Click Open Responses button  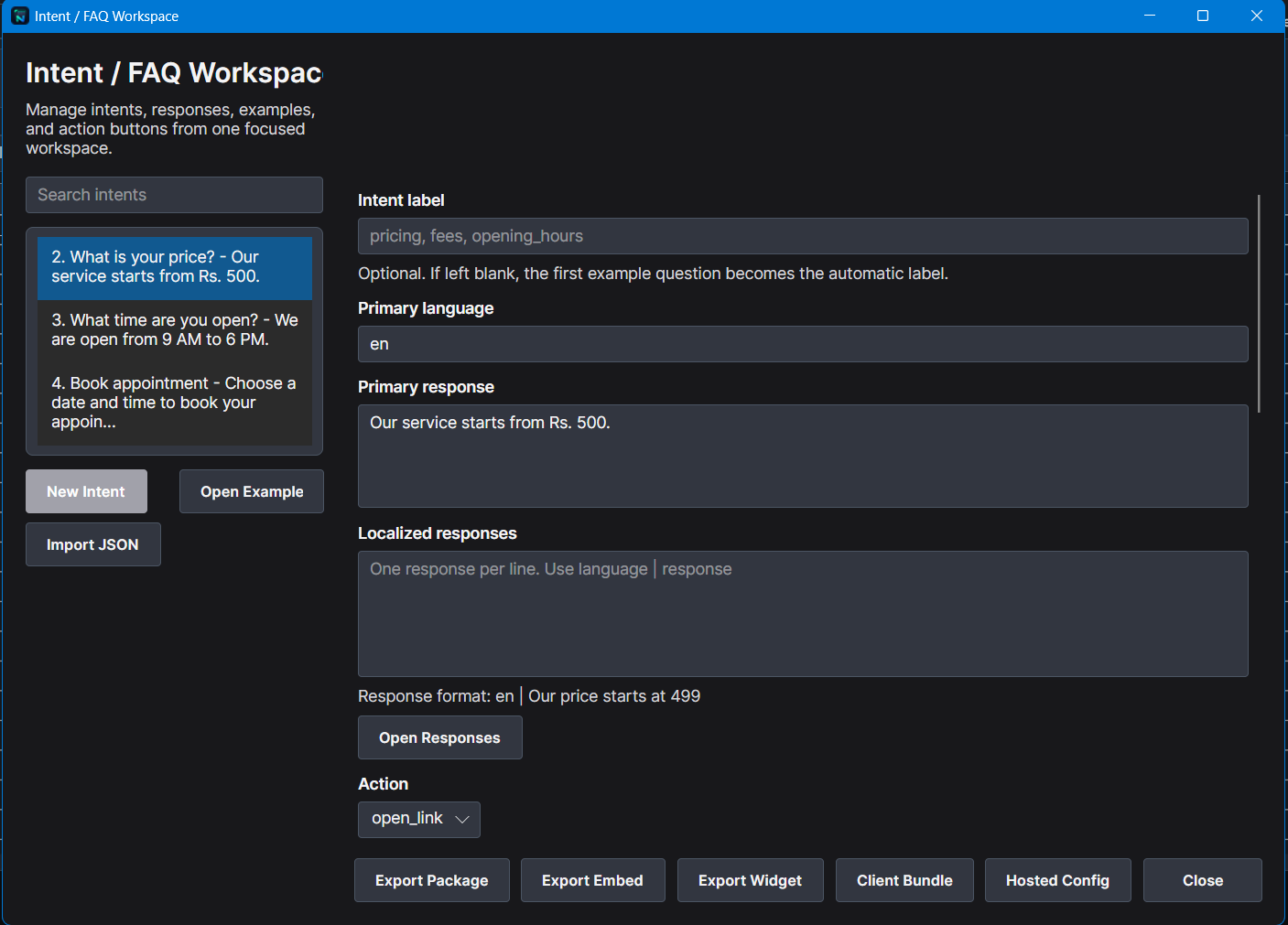pyautogui.click(x=440, y=737)
